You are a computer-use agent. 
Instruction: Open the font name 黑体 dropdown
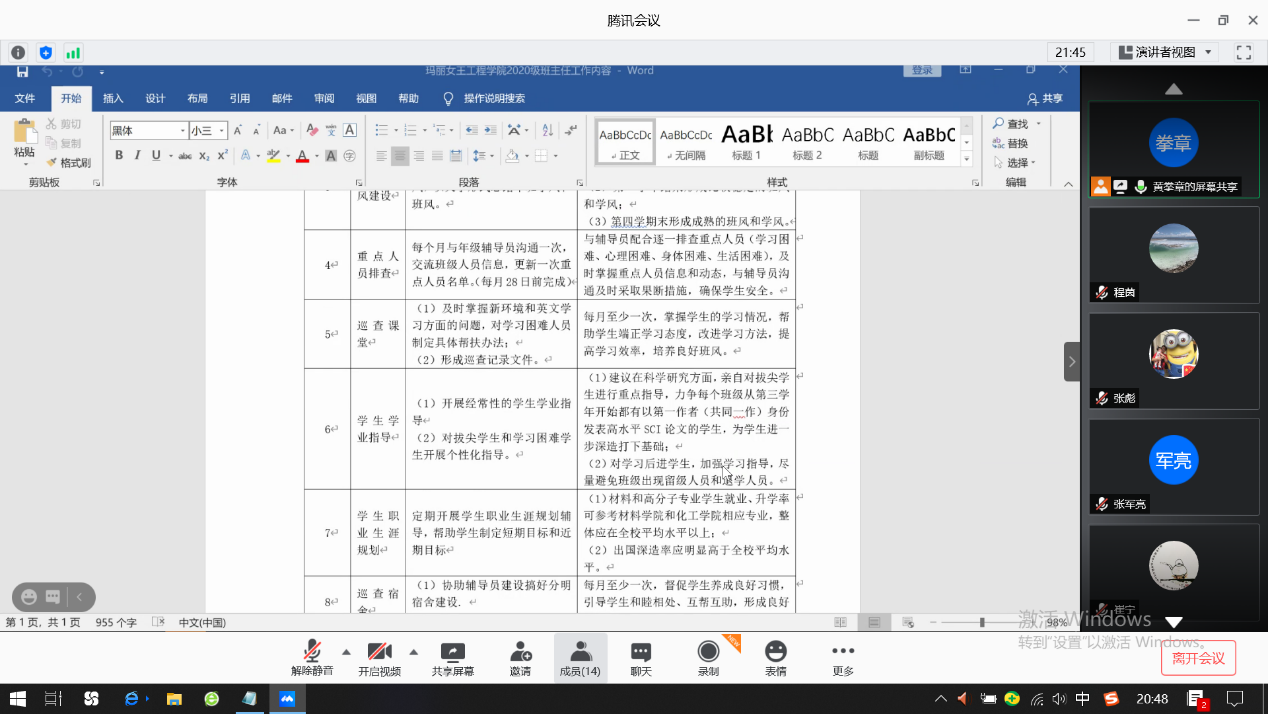(x=182, y=131)
